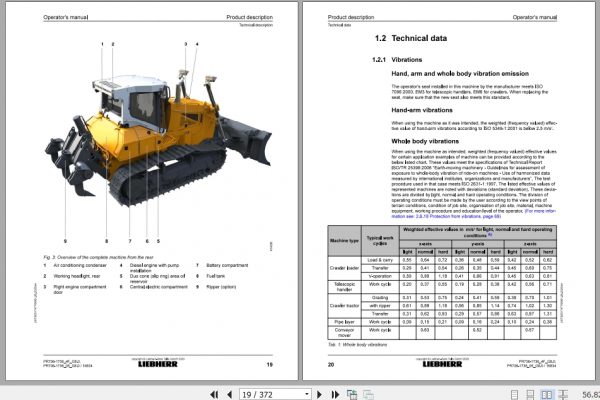Select two-page facing view

(547, 395)
